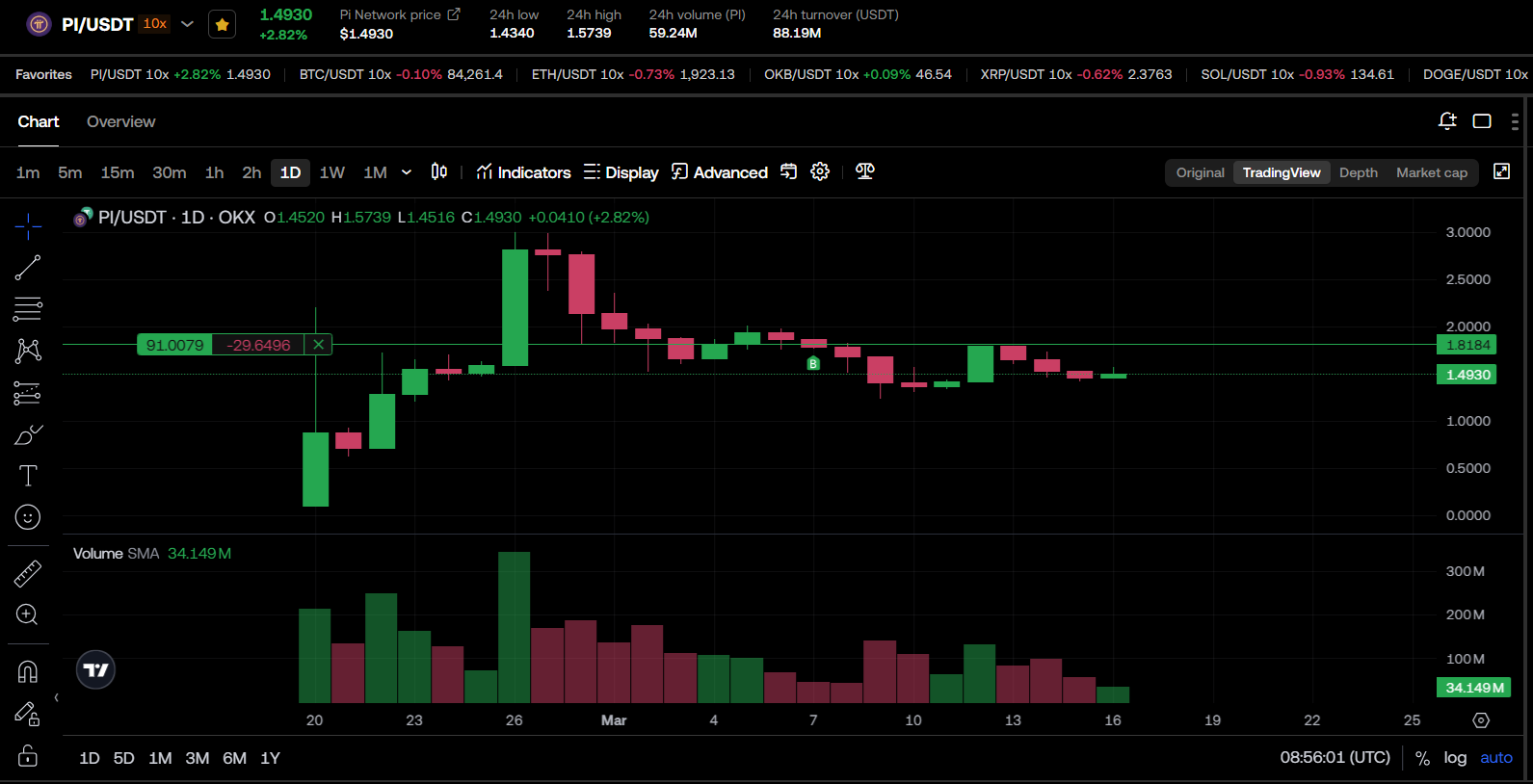
Task: Set date range to 1Y
Action: pyautogui.click(x=270, y=758)
